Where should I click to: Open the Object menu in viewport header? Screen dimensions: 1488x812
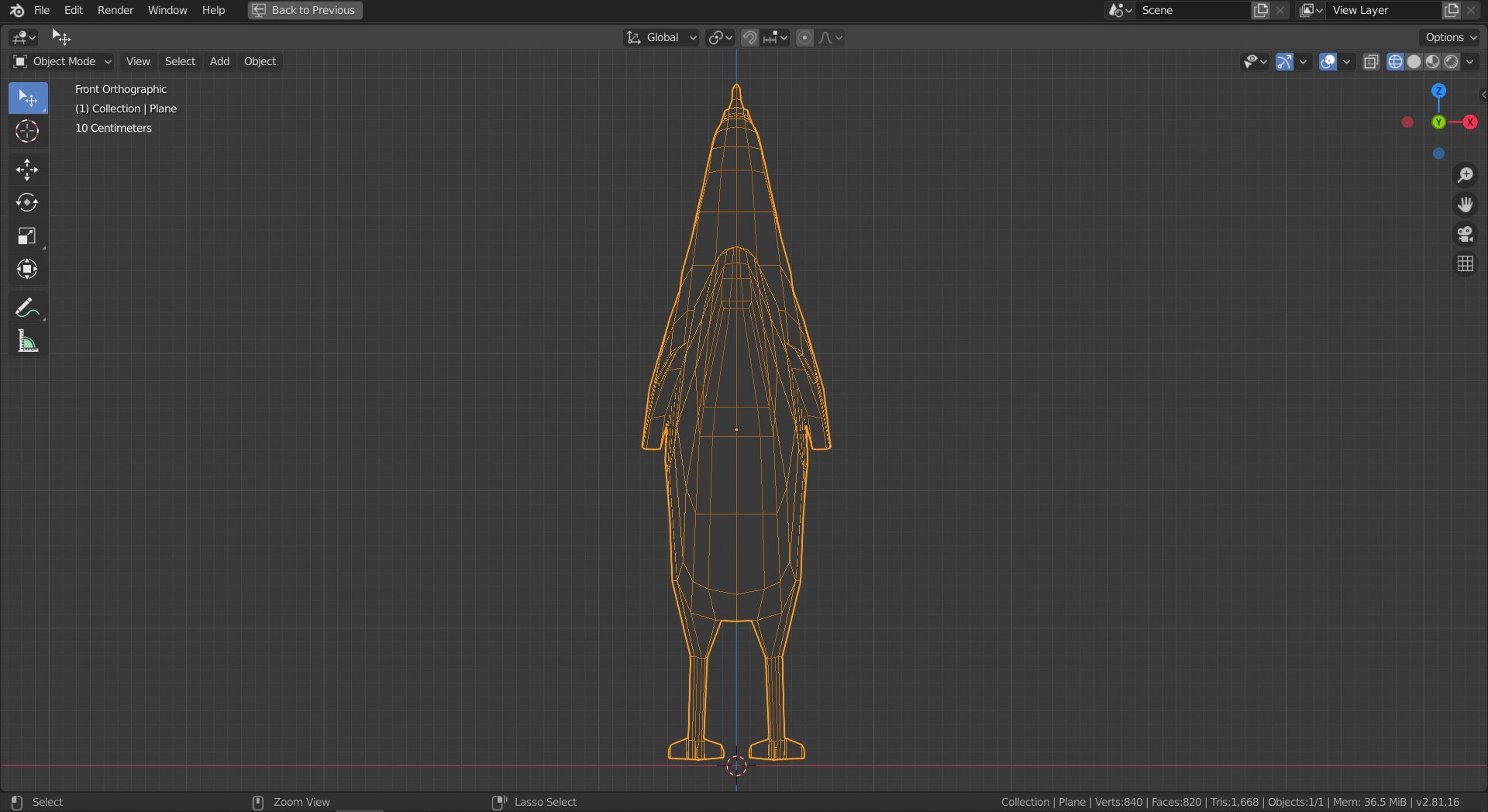[260, 61]
